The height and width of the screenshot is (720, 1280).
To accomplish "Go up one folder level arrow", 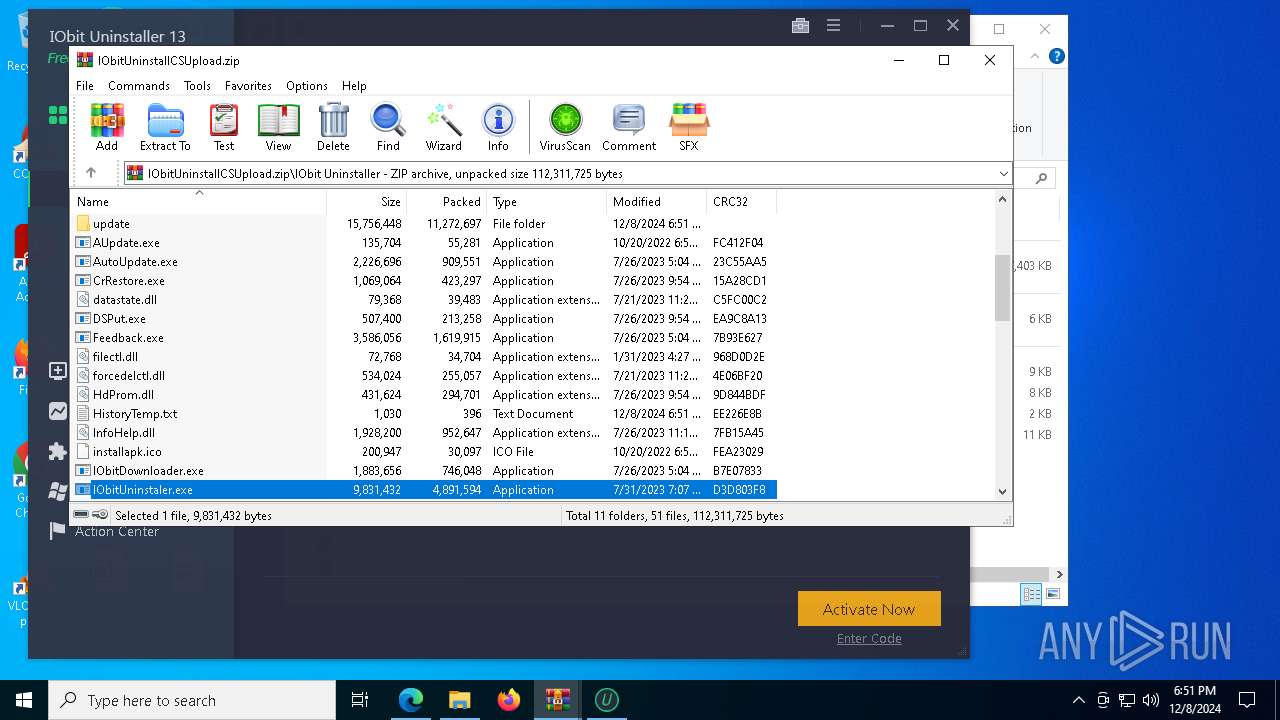I will point(91,173).
